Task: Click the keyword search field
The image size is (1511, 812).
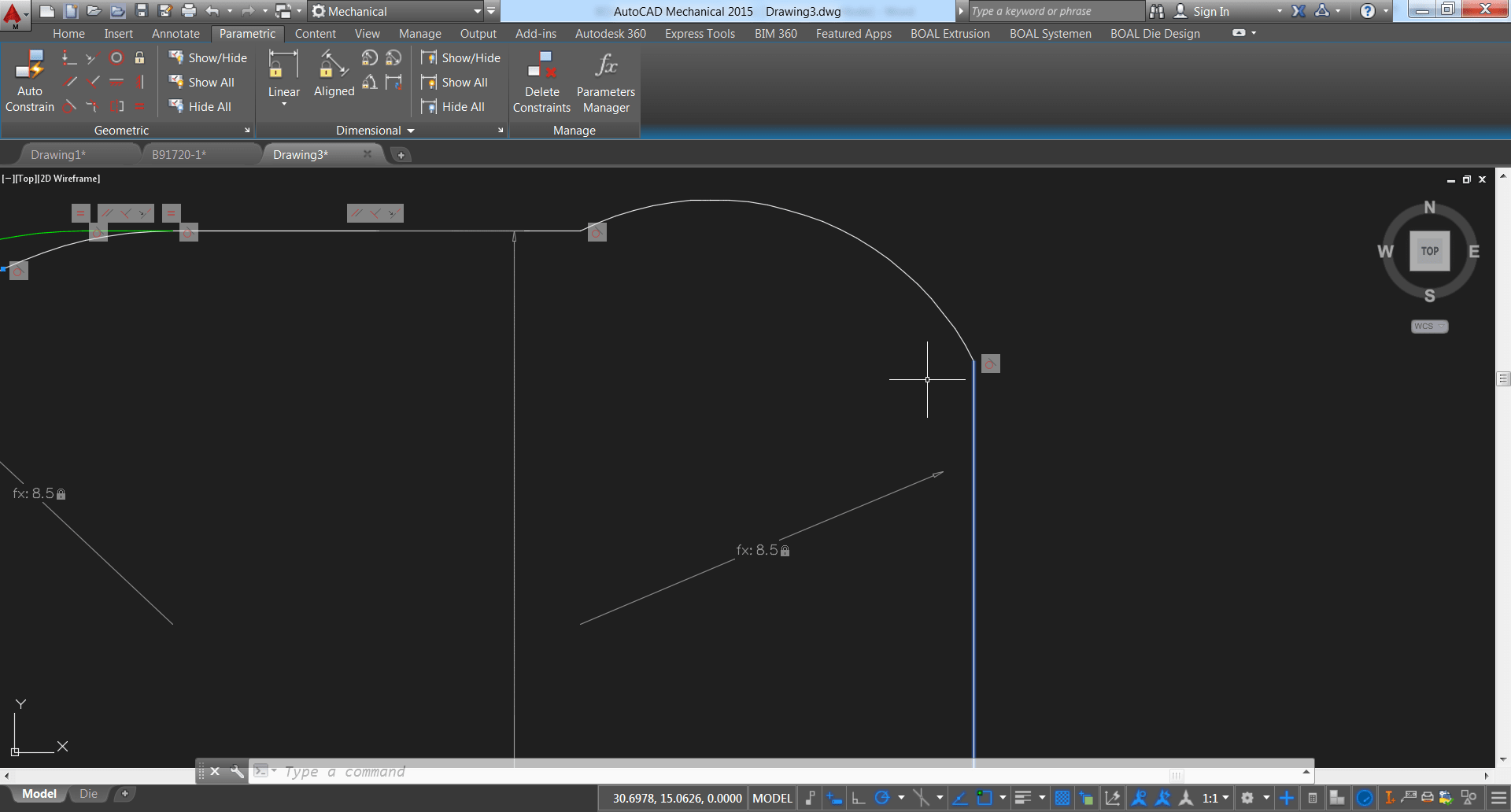Action: [1055, 11]
